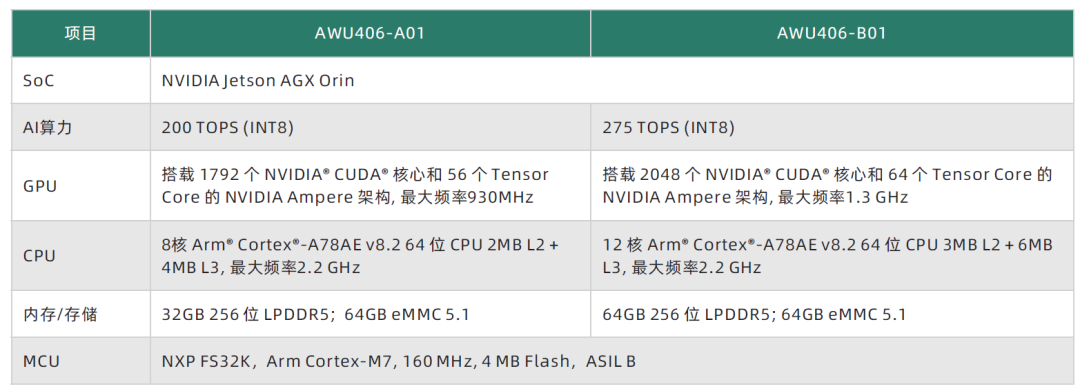Click the SoC row label
The image size is (1080, 391).
81,81
